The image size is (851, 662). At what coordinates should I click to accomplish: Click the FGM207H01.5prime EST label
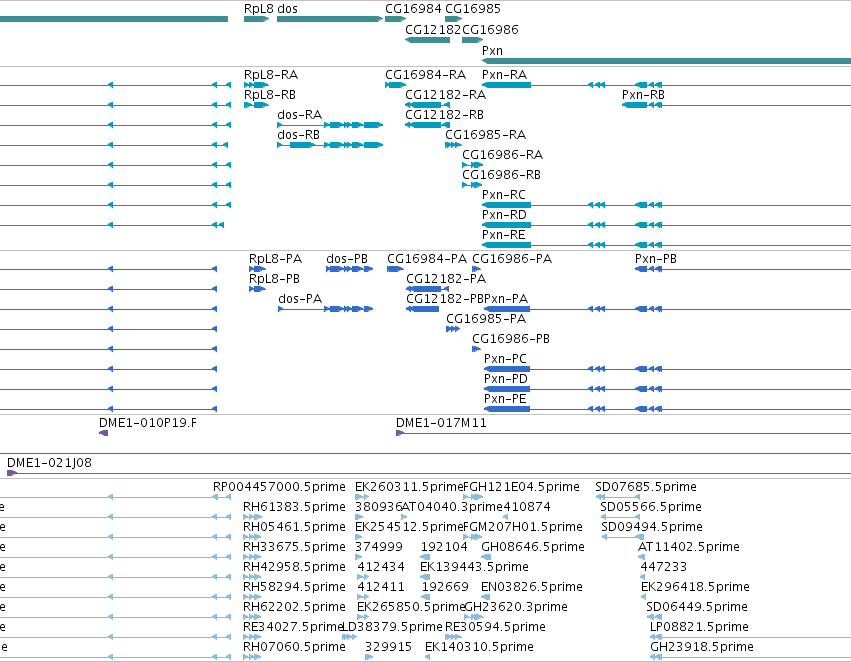tap(523, 527)
